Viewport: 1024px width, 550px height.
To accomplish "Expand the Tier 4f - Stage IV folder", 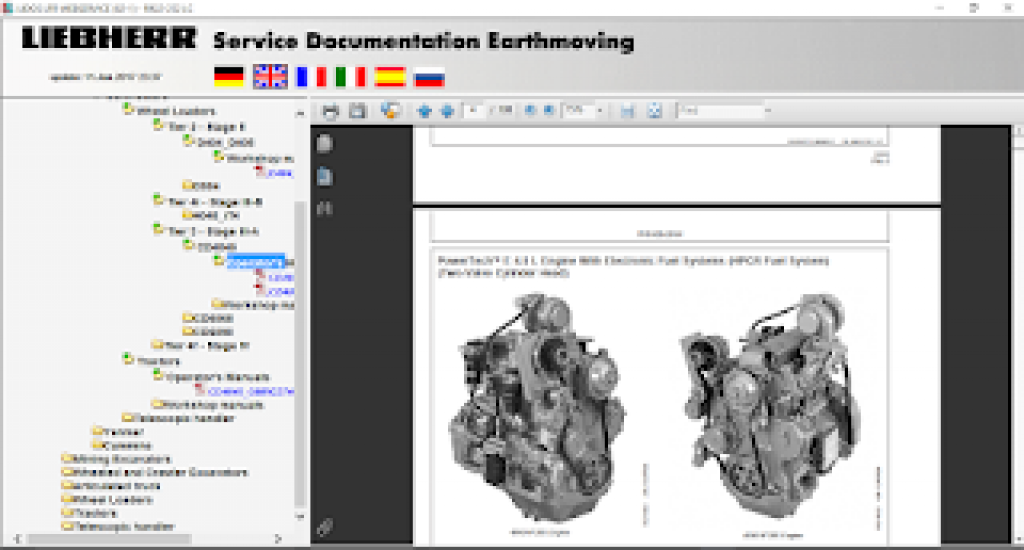I will point(158,345).
